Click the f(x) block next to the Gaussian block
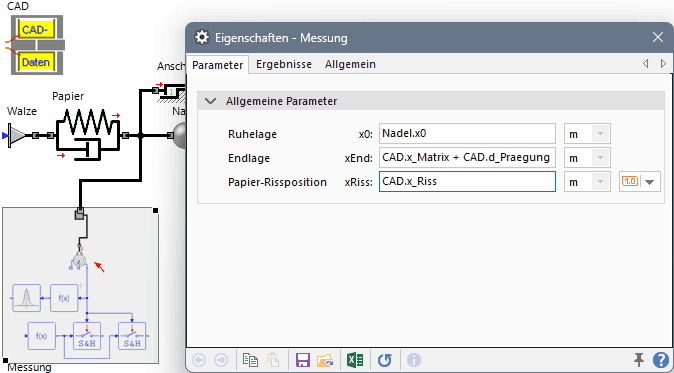674x373 pixels. point(64,298)
